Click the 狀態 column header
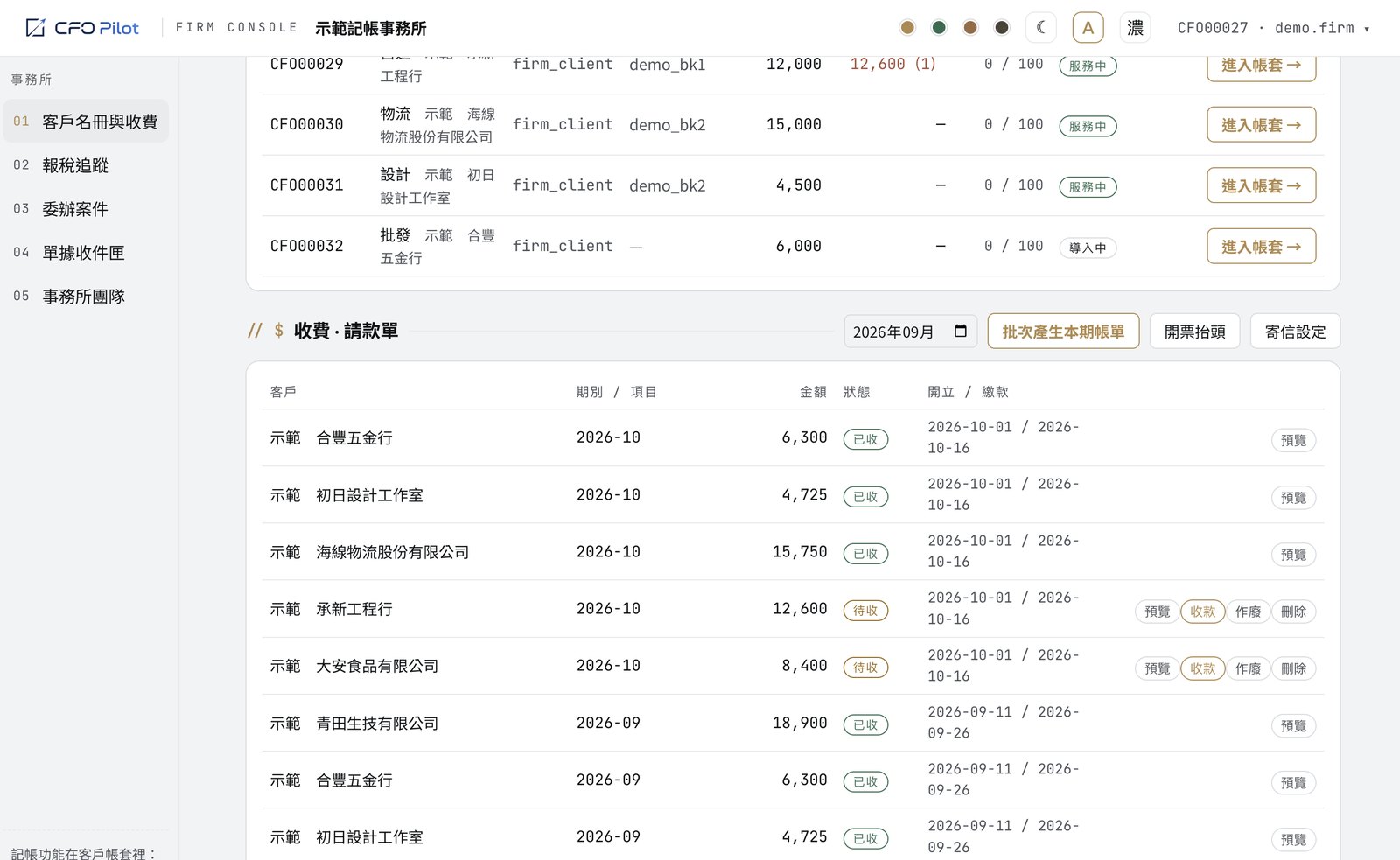This screenshot has height=860, width=1400. (x=857, y=392)
